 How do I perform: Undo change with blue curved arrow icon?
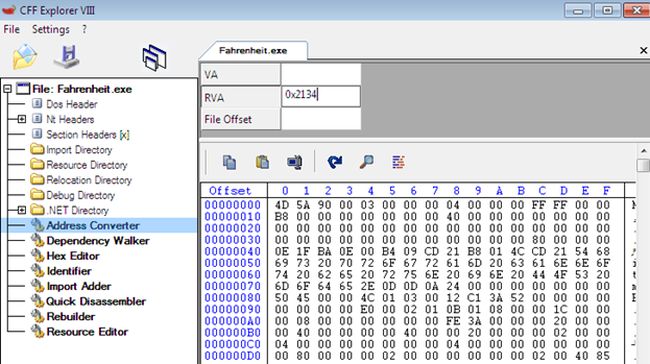[x=335, y=162]
